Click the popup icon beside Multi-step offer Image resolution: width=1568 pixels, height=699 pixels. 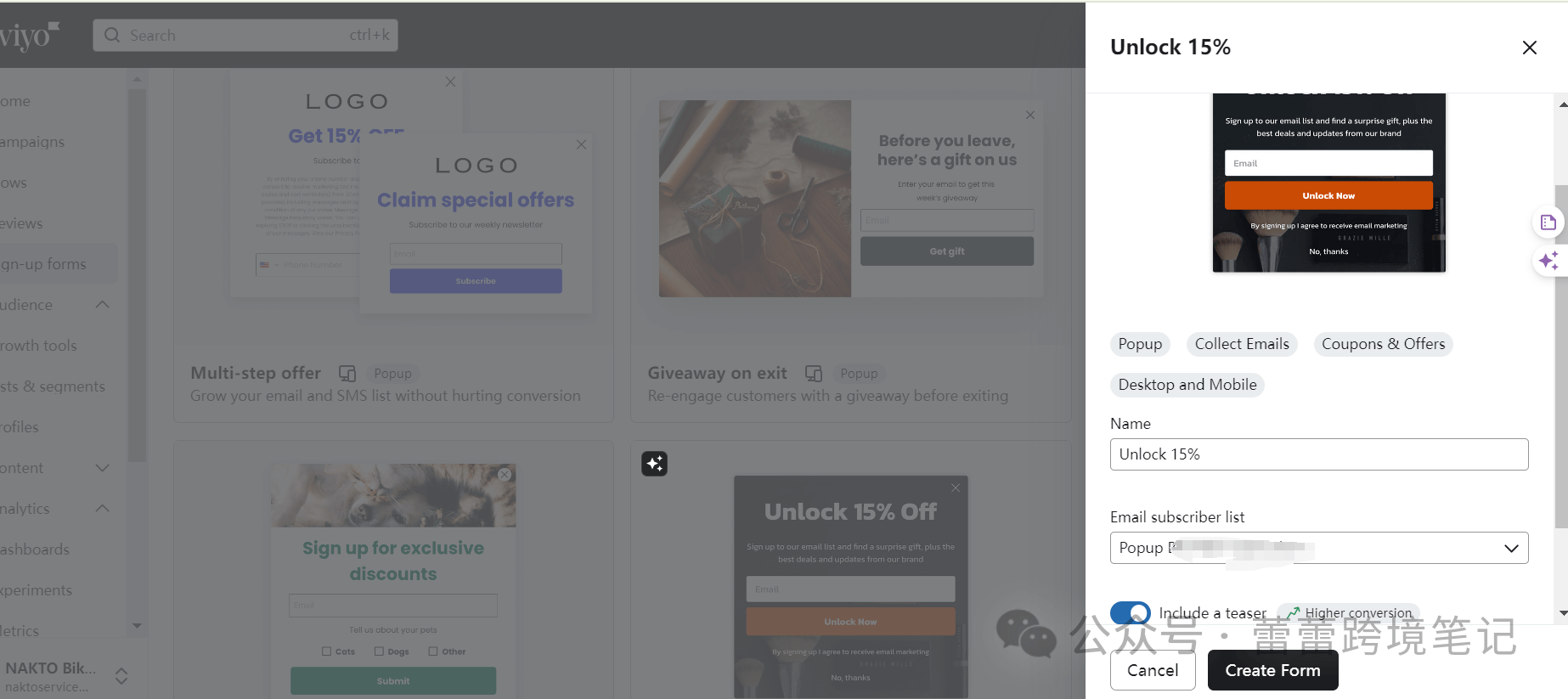(x=347, y=373)
